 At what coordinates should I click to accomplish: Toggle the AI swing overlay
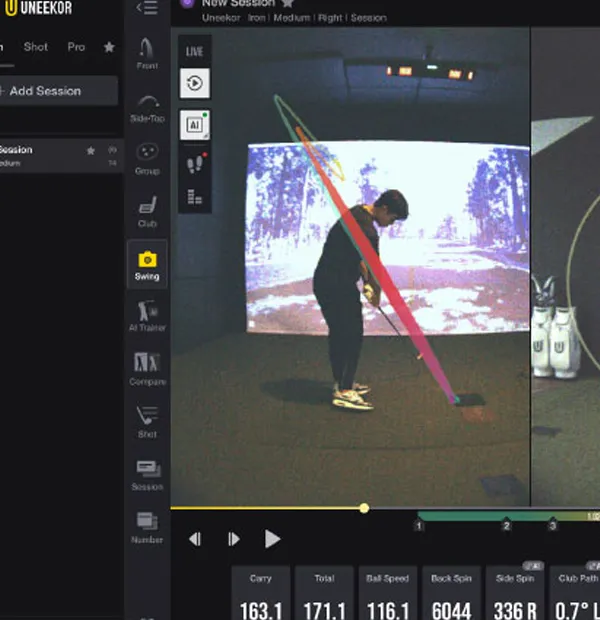tap(194, 125)
